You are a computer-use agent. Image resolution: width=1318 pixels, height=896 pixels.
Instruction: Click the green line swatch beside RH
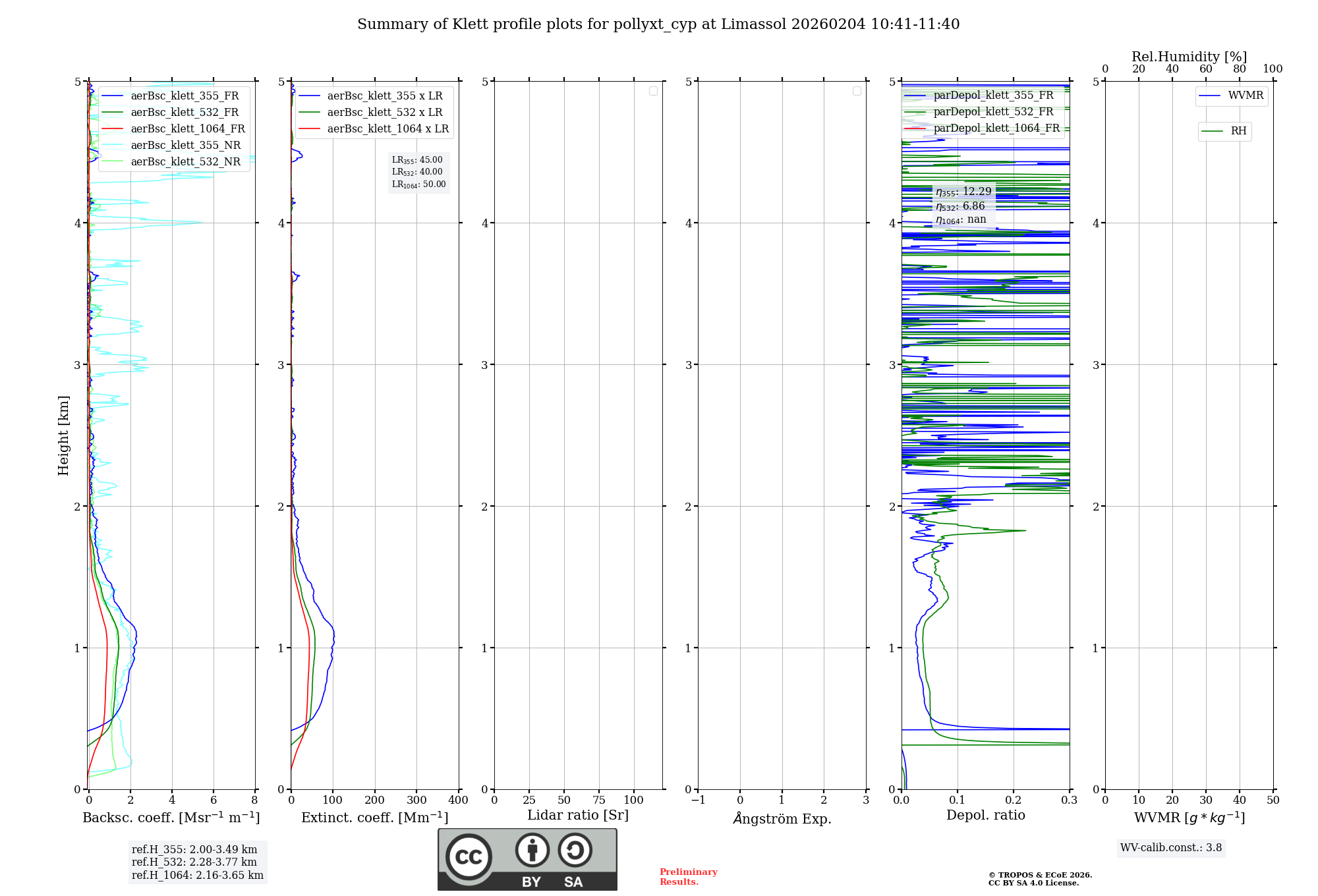click(x=1213, y=132)
